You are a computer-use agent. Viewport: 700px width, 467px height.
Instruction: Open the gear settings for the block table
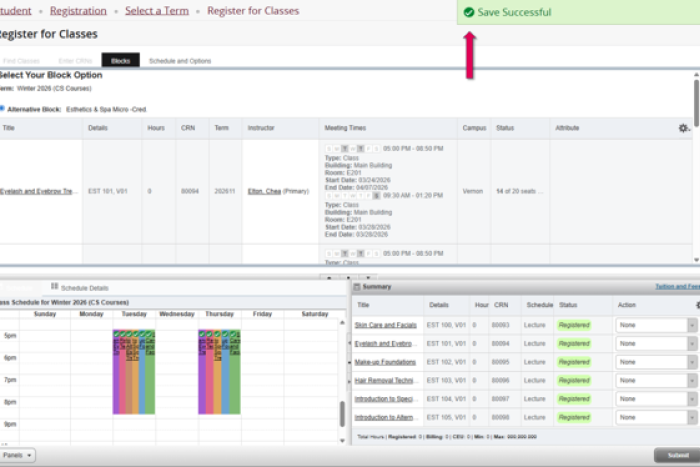tap(683, 128)
